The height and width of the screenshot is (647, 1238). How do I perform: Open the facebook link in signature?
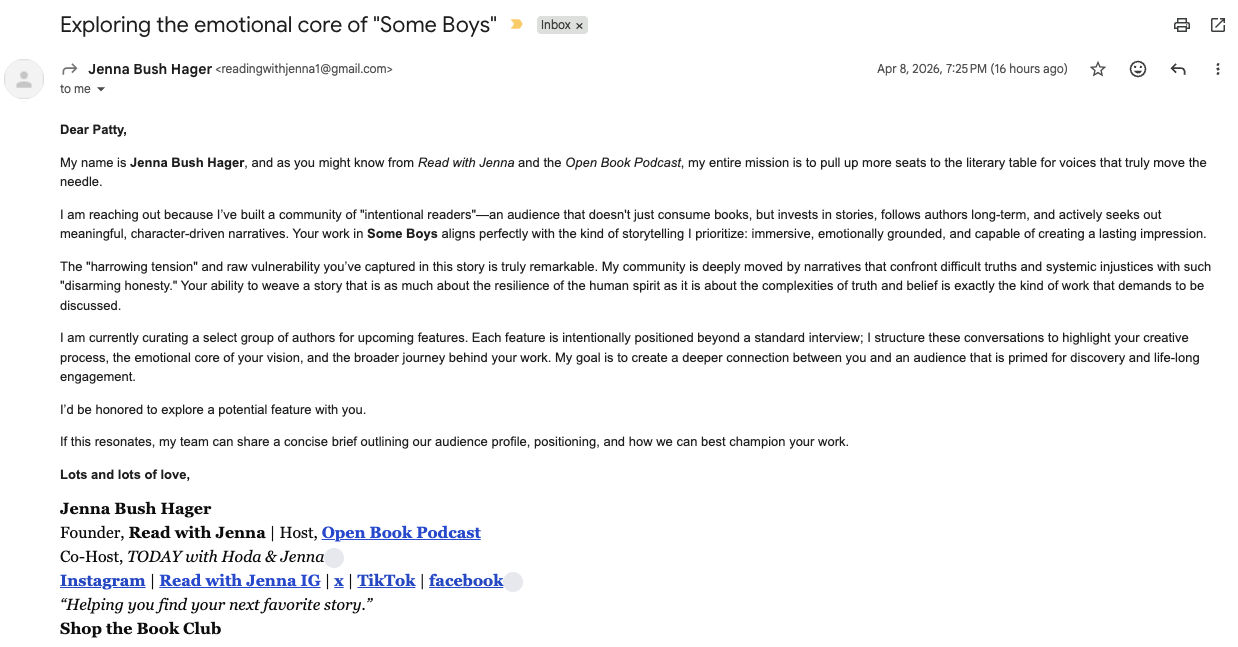coord(466,581)
